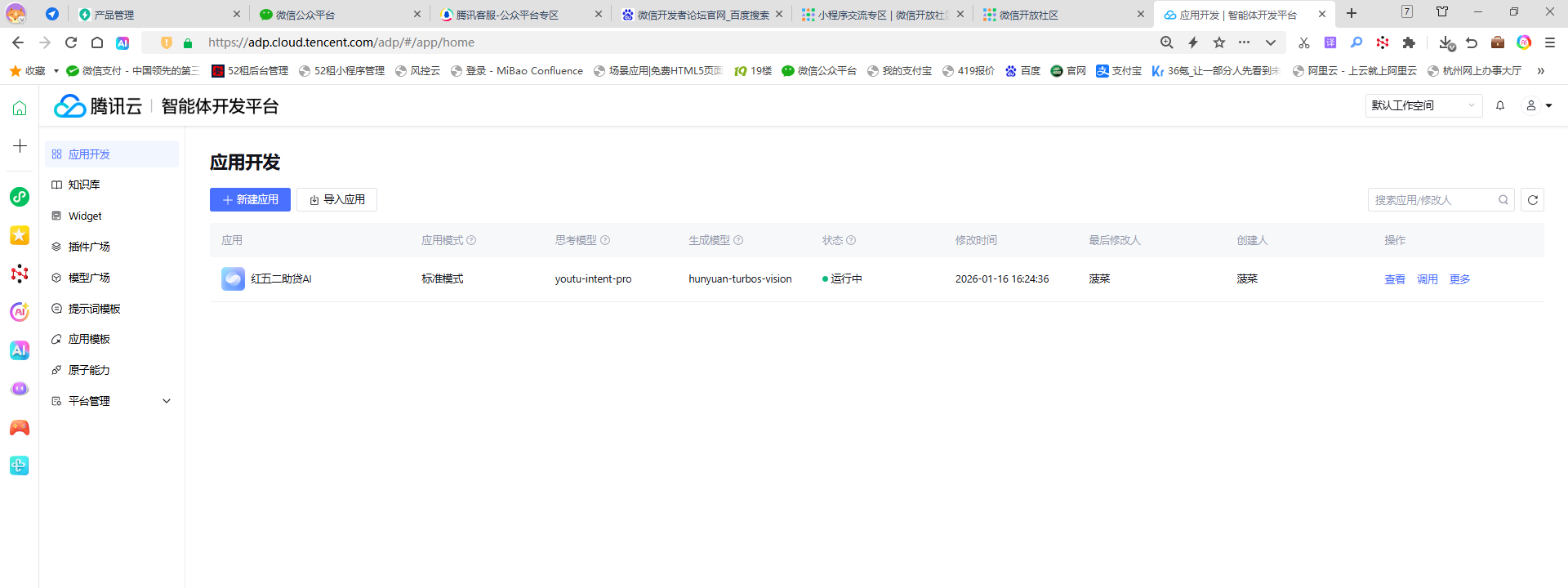
Task: Click 调用 for 红五二助贷AI
Action: pos(1428,279)
